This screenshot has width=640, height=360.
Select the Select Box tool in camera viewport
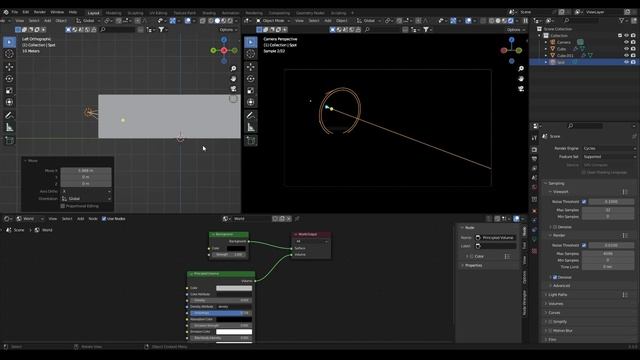(x=251, y=42)
